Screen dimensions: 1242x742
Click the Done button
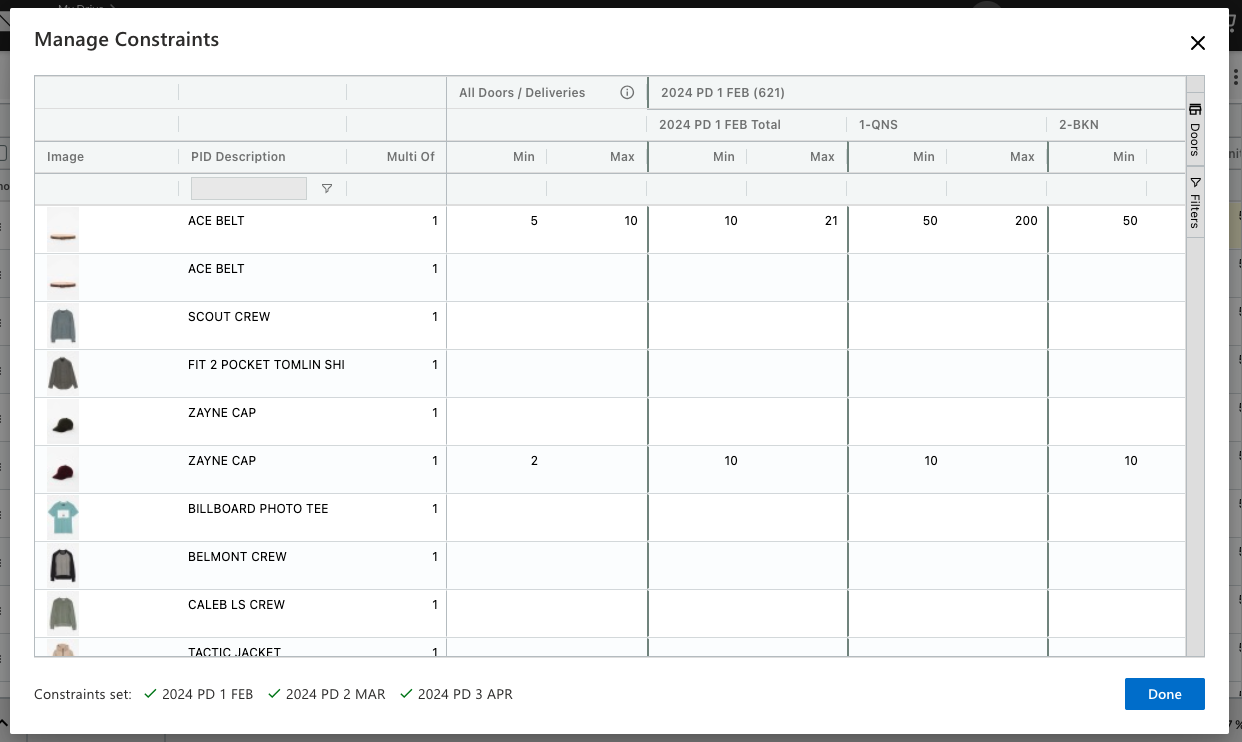1164,694
